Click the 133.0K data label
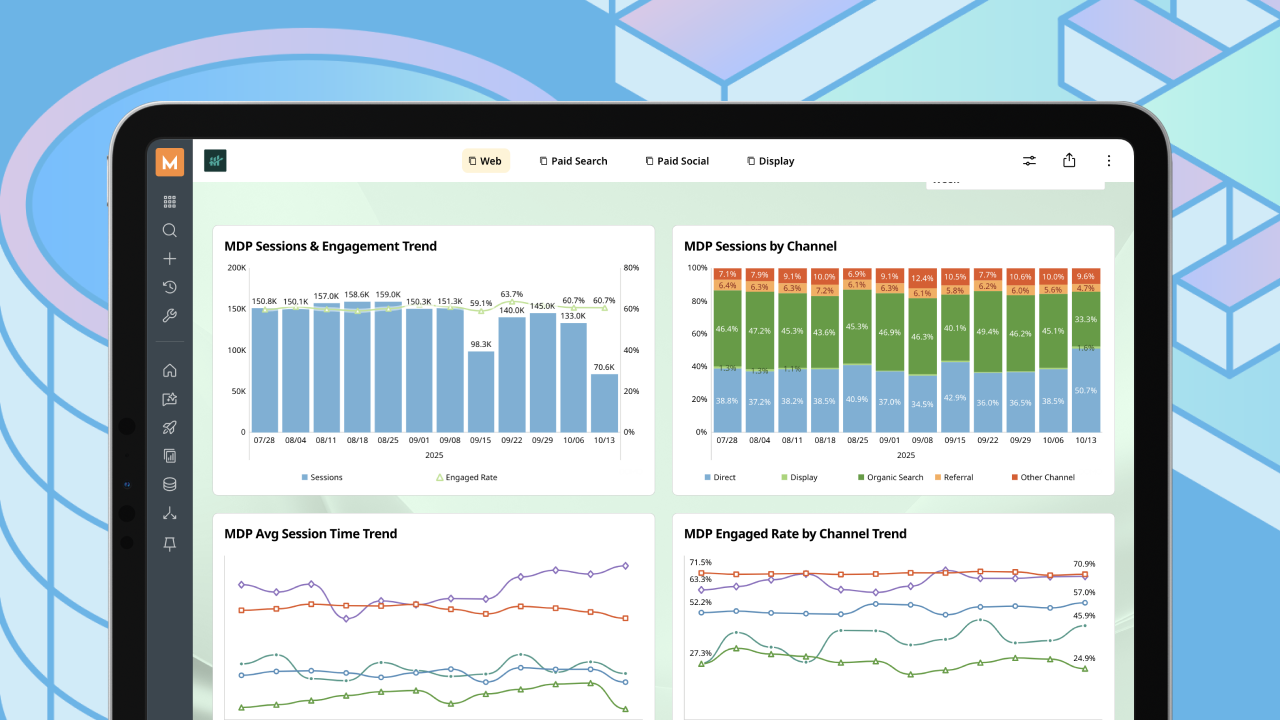Image resolution: width=1280 pixels, height=720 pixels. (x=573, y=316)
